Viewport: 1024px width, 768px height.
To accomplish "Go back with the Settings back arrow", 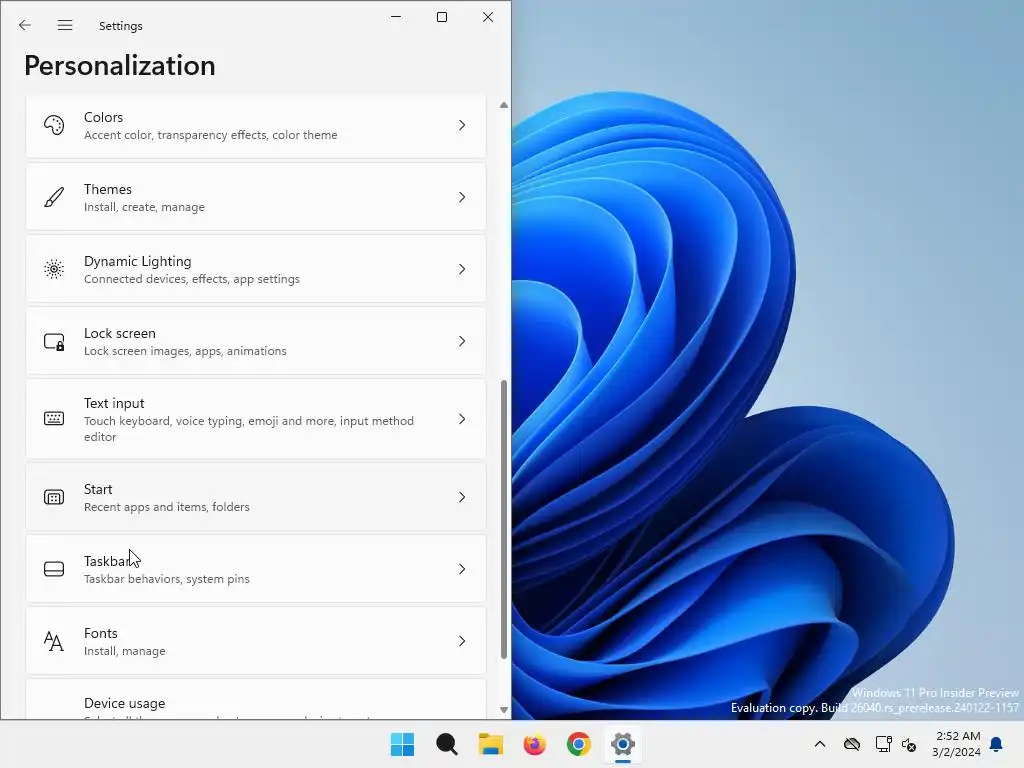I will coord(25,25).
